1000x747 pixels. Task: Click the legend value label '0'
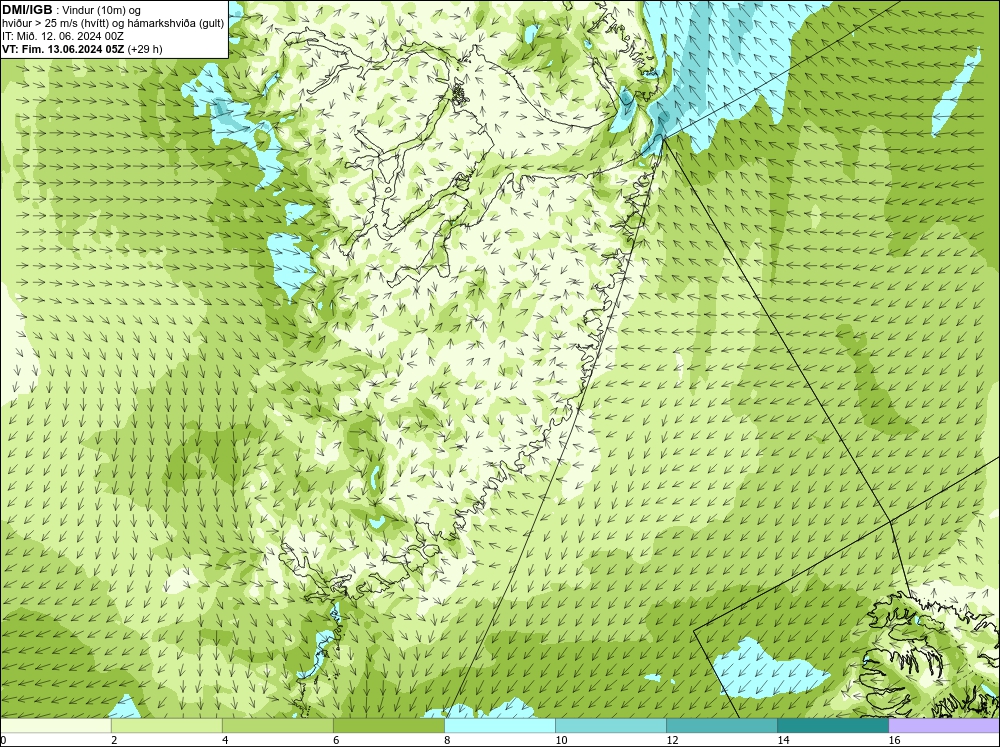[3, 740]
